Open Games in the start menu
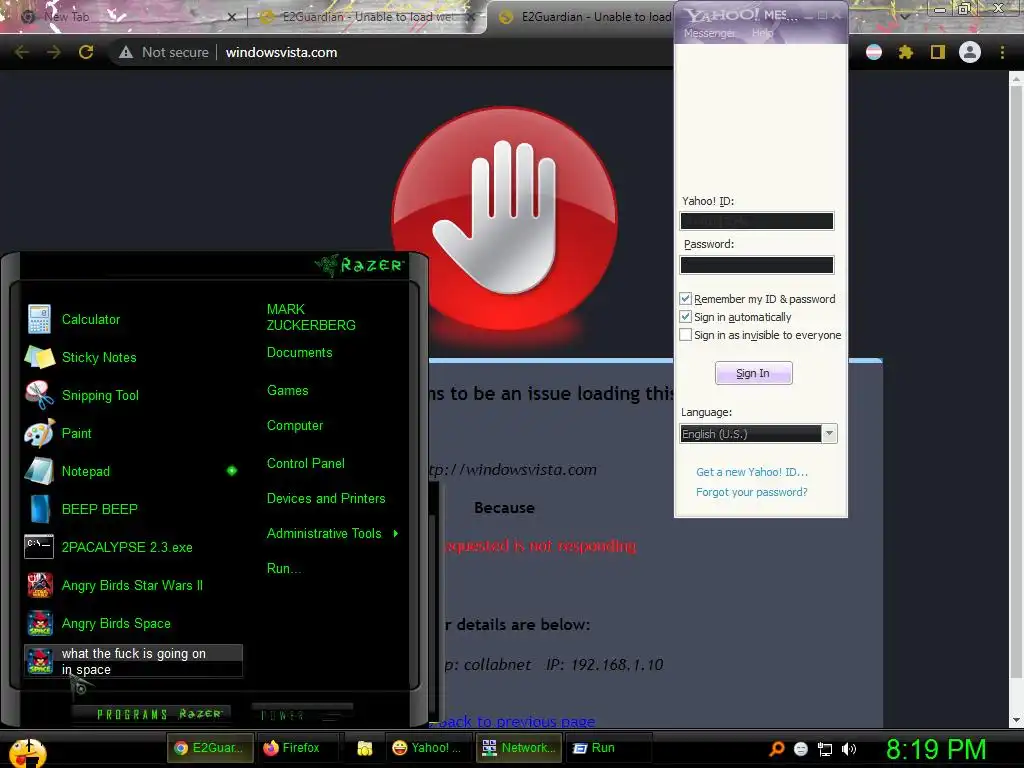1024x768 pixels. 287,391
